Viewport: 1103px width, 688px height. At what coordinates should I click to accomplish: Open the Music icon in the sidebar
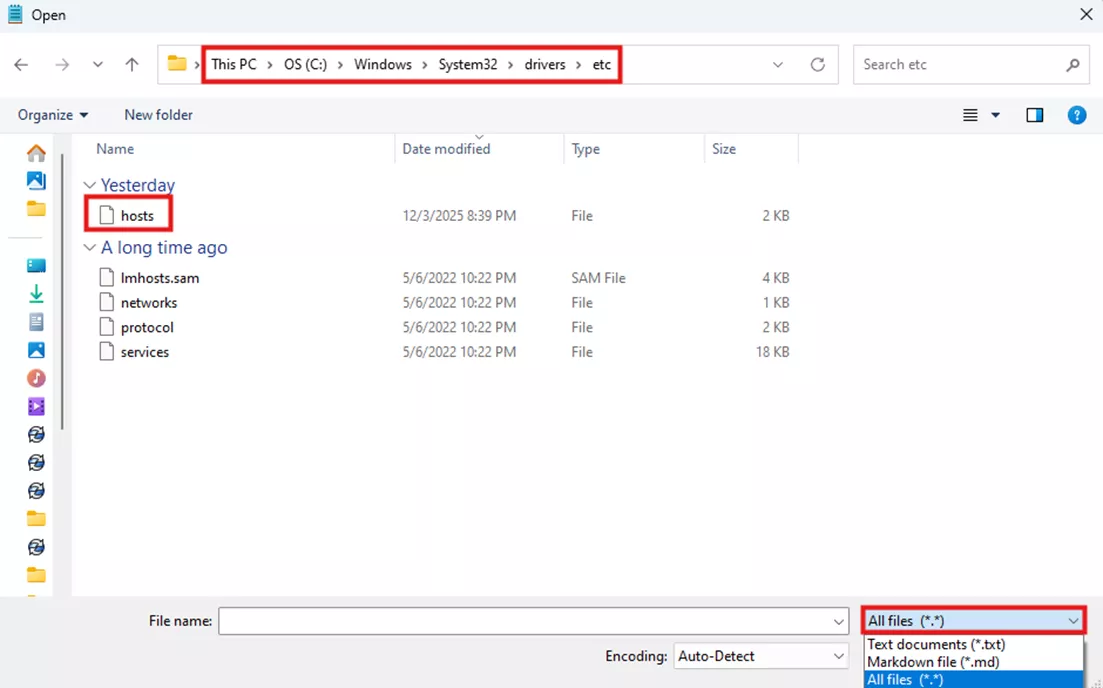click(34, 378)
